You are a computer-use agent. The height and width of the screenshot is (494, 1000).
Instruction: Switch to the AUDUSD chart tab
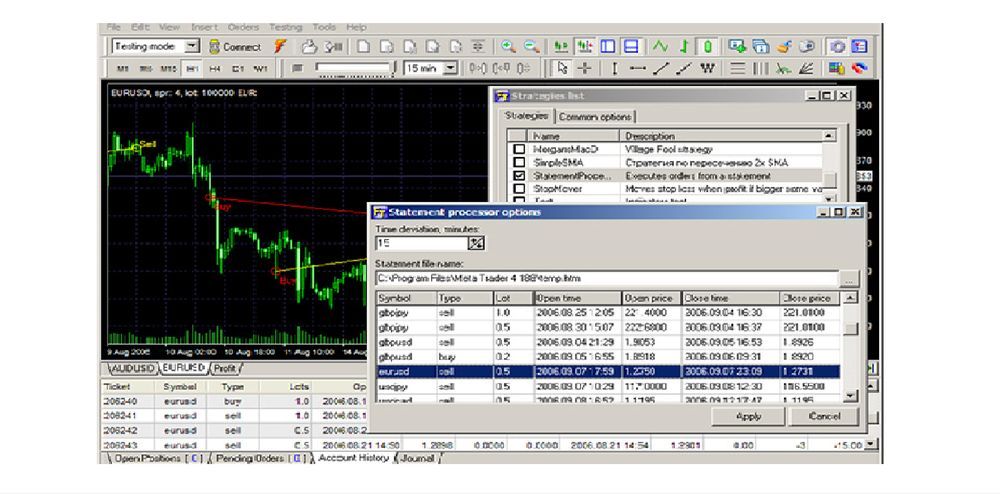coord(132,368)
